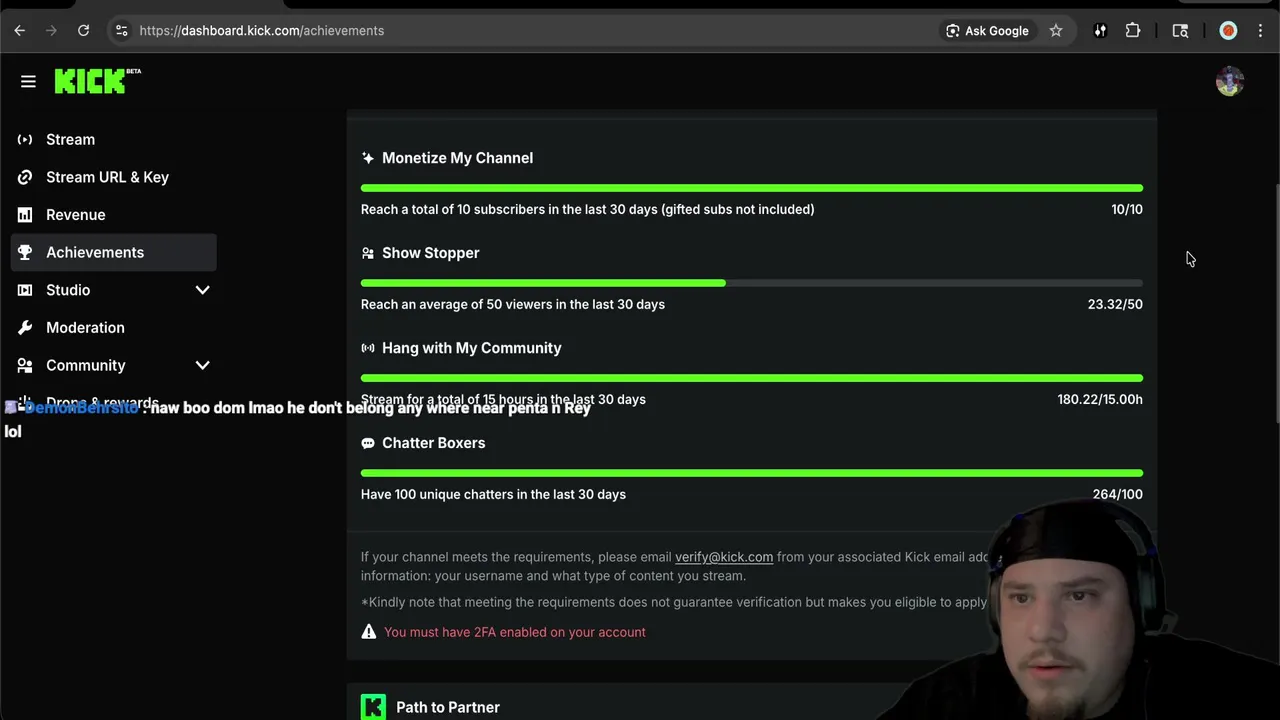Screen dimensions: 1280x720
Task: Open Stream URL & Key page
Action: (x=107, y=177)
